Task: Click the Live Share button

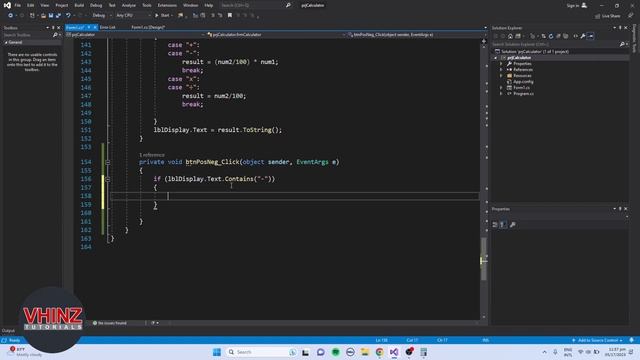Action: (607, 16)
